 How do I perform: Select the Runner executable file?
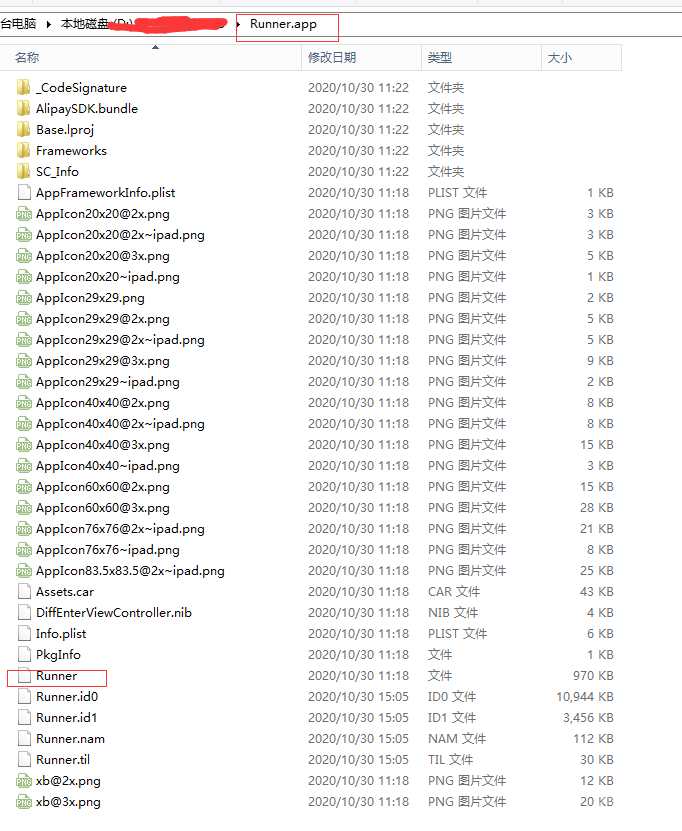(57, 676)
